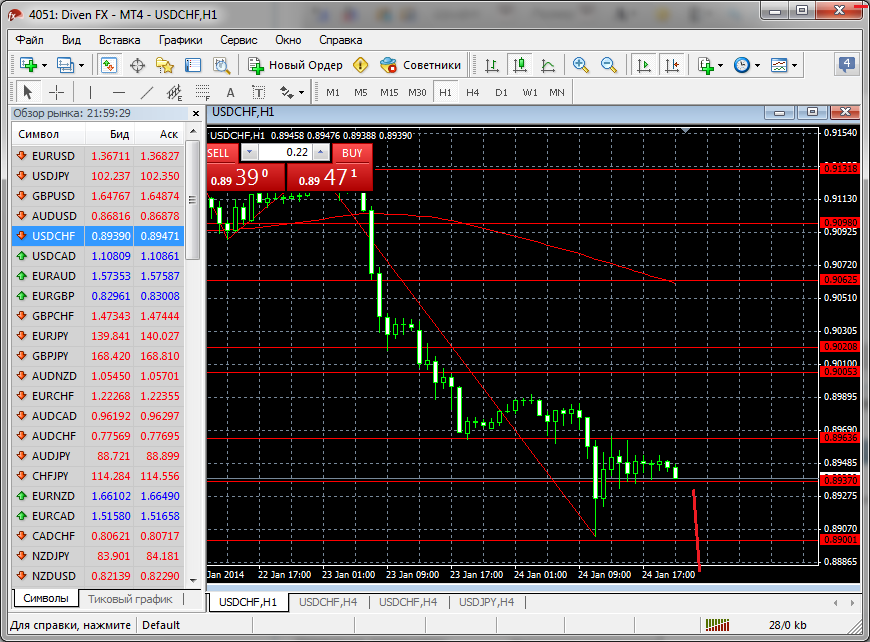
Task: Select the D1 timeframe
Action: (x=502, y=93)
